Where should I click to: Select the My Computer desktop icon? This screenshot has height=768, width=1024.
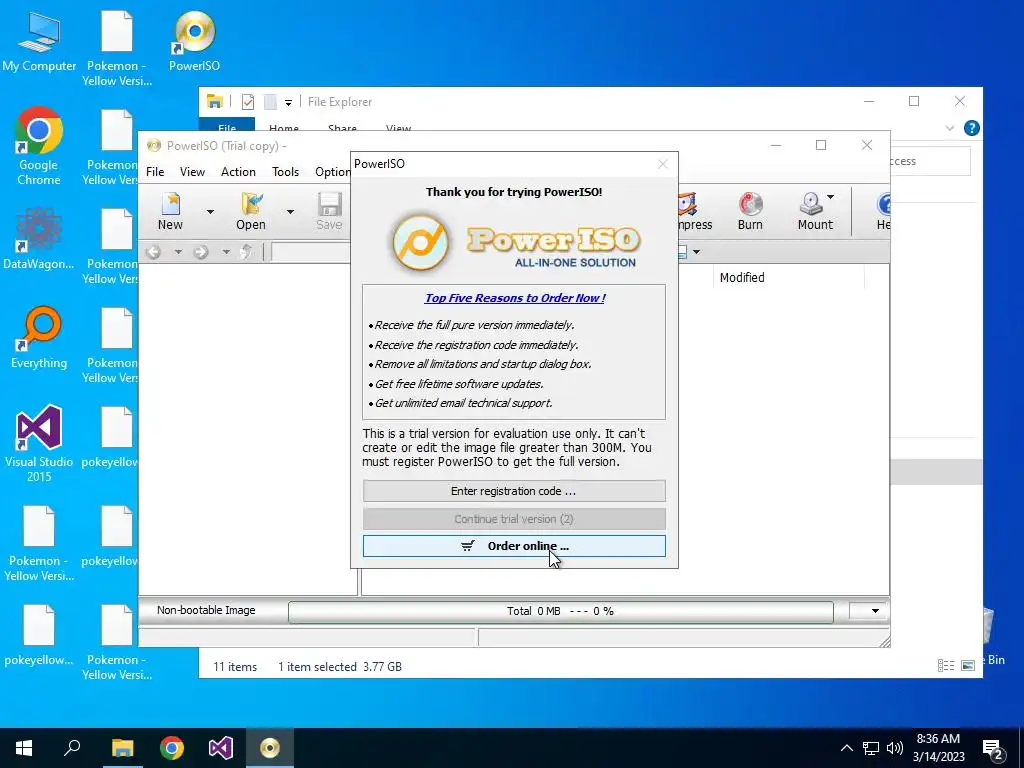[x=39, y=40]
